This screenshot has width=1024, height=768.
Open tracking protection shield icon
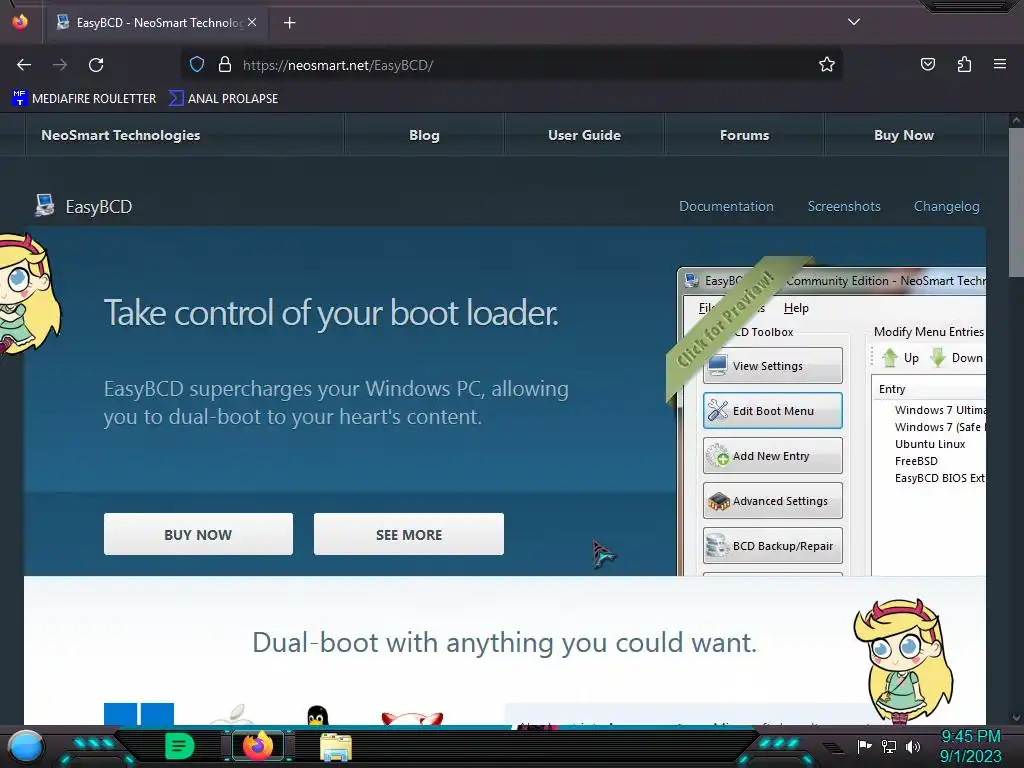coord(197,65)
